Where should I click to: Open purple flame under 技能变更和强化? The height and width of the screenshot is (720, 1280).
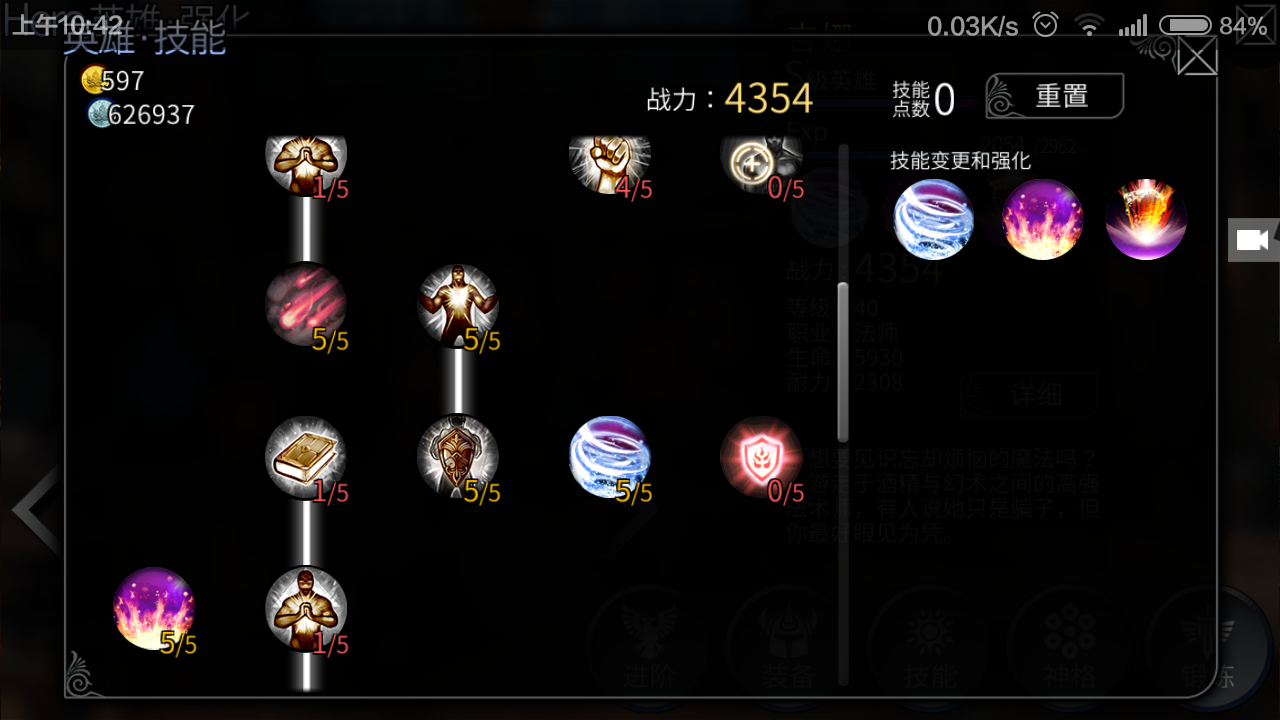[x=1042, y=220]
